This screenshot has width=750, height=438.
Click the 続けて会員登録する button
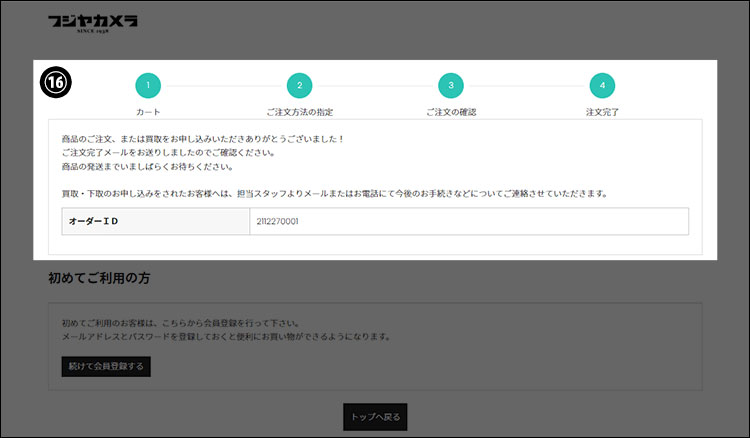tap(106, 366)
